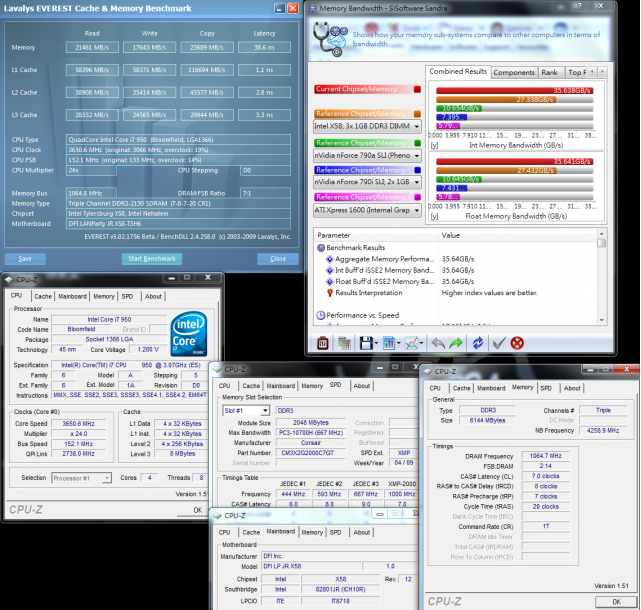This screenshot has height=610, width=641.
Task: Click the title icon of the CPU-Z Memory window
Action: (x=428, y=371)
